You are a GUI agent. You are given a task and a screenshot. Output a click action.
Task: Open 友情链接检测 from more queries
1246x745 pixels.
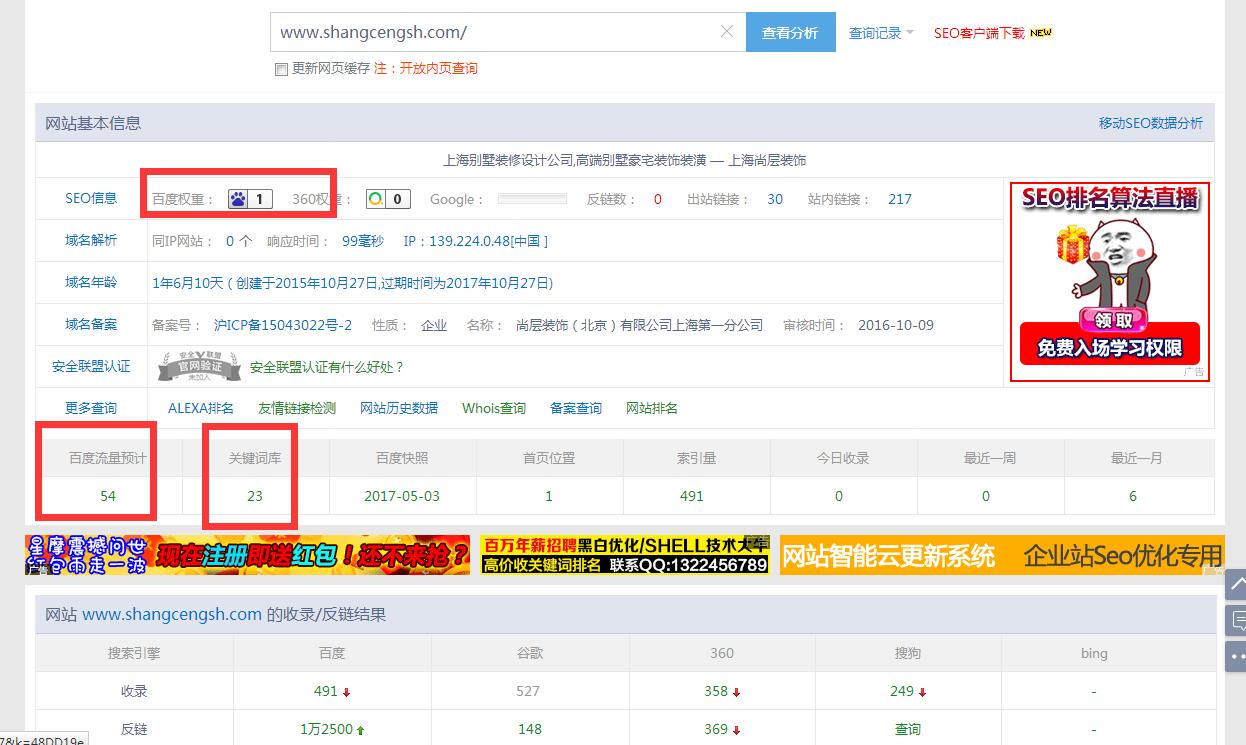point(297,408)
